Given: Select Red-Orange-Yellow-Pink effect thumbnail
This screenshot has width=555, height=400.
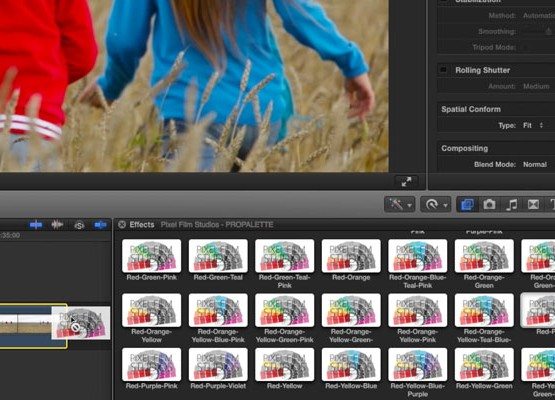Looking at the screenshot, I should pos(418,310).
